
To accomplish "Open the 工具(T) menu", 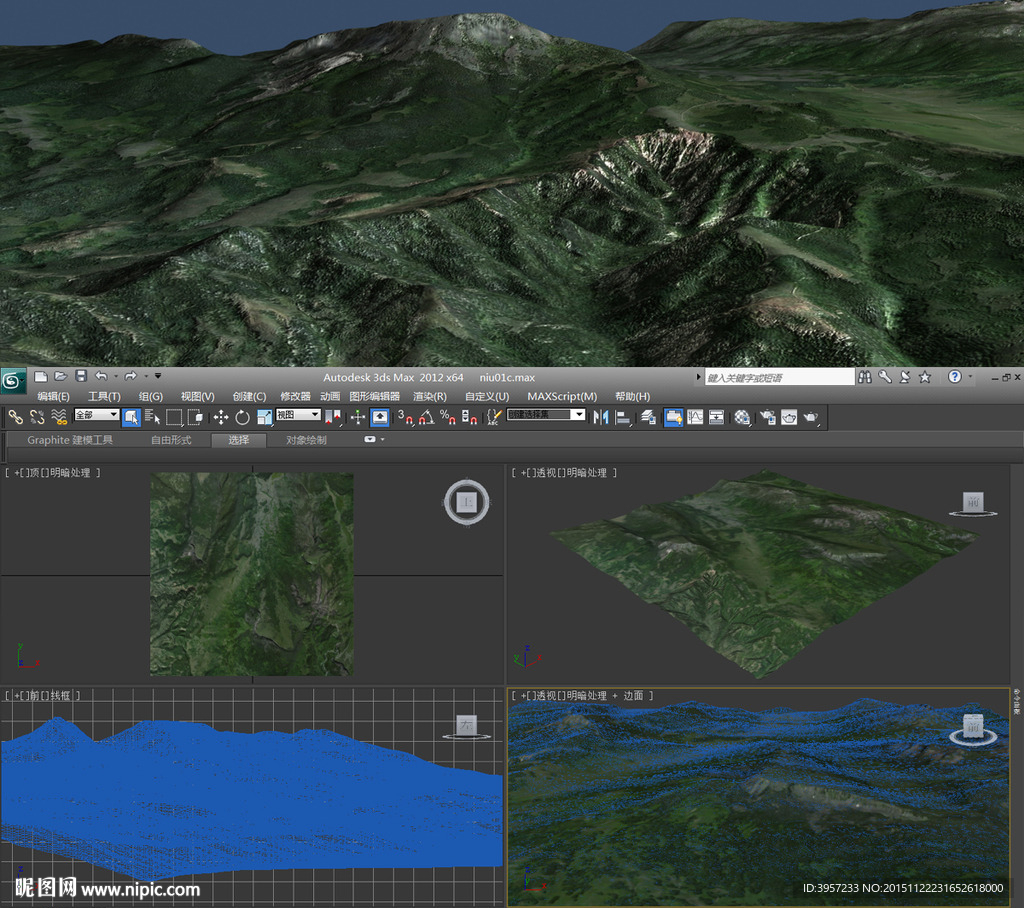I will point(104,397).
